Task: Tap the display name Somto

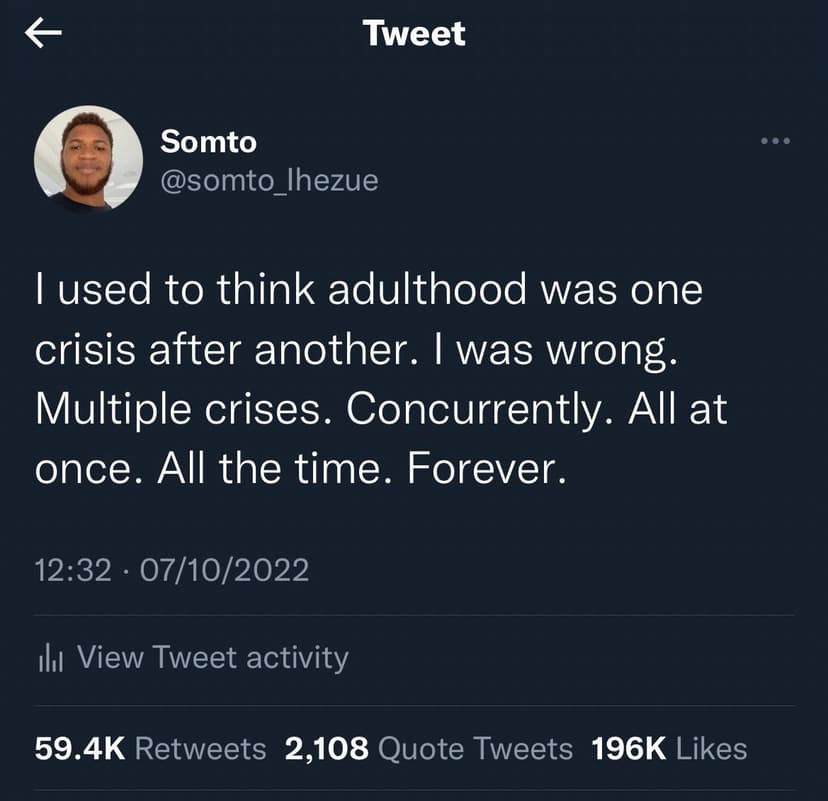Action: (x=208, y=142)
